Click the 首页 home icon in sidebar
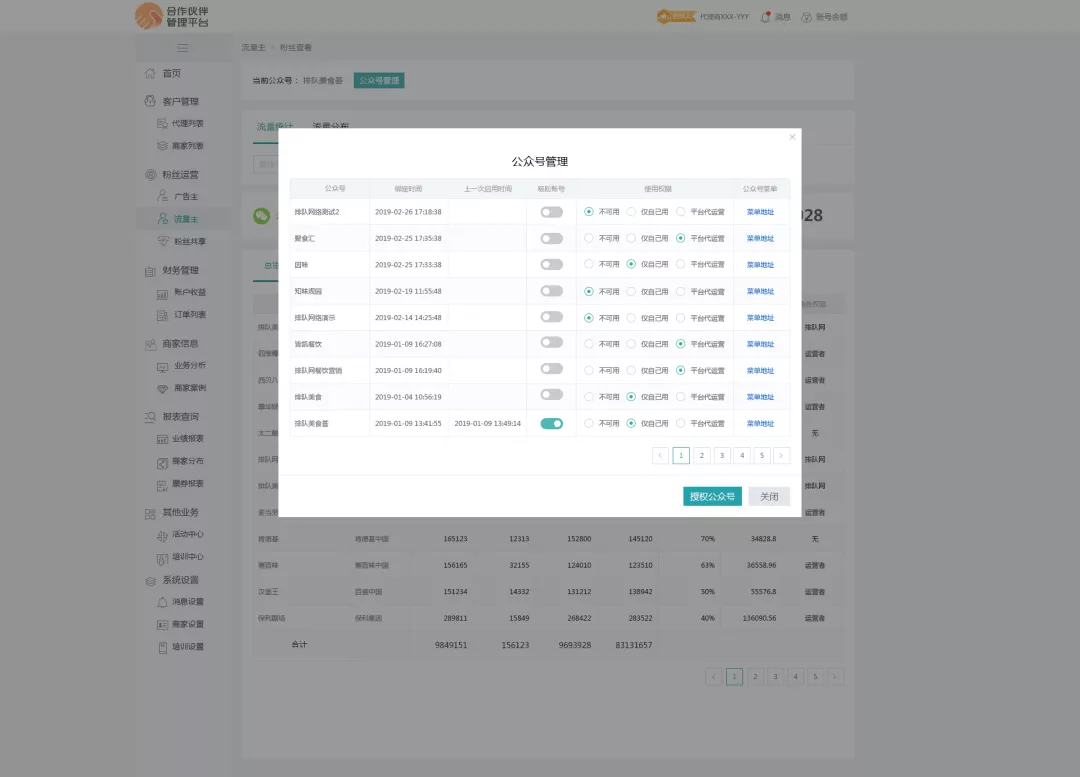The height and width of the screenshot is (777, 1080). click(x=150, y=73)
